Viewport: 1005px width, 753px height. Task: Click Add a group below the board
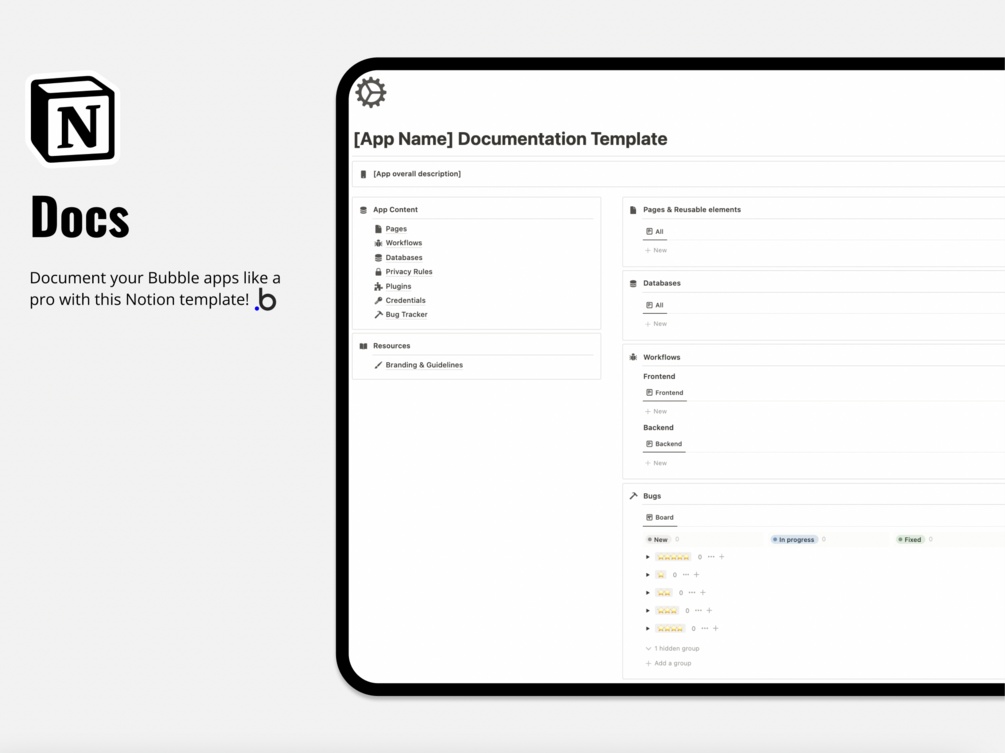669,663
